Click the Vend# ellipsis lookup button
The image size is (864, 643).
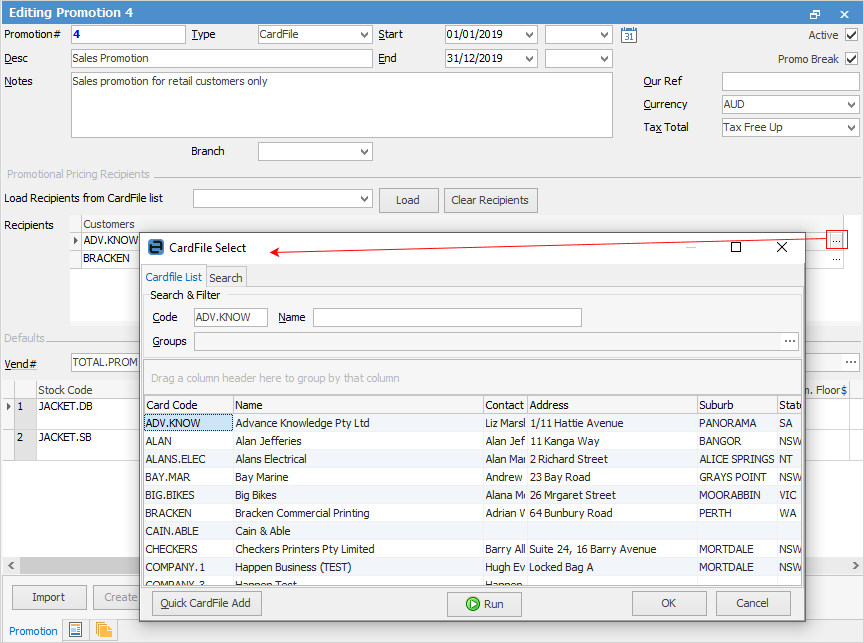pyautogui.click(x=851, y=362)
